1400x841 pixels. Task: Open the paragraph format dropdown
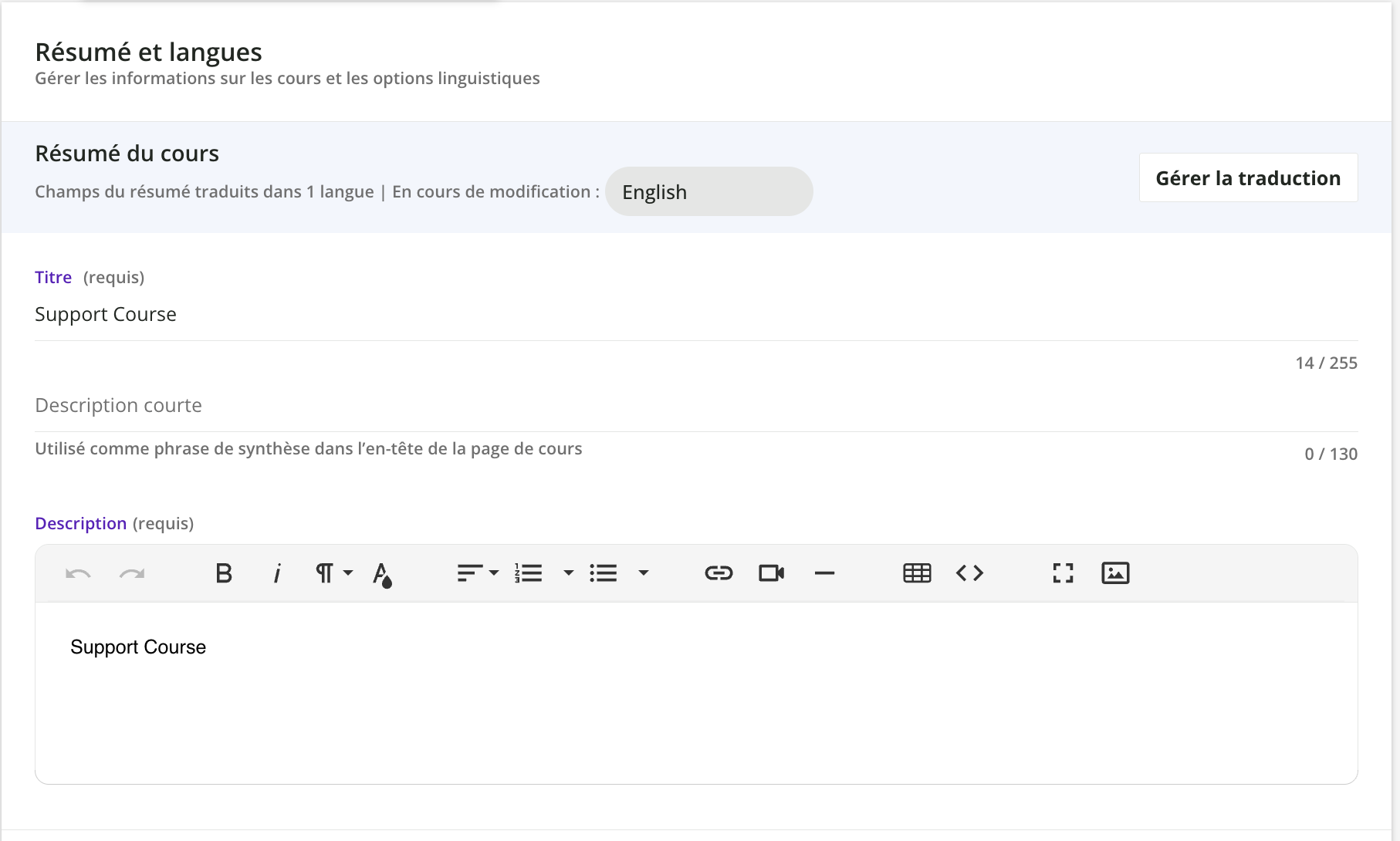333,573
